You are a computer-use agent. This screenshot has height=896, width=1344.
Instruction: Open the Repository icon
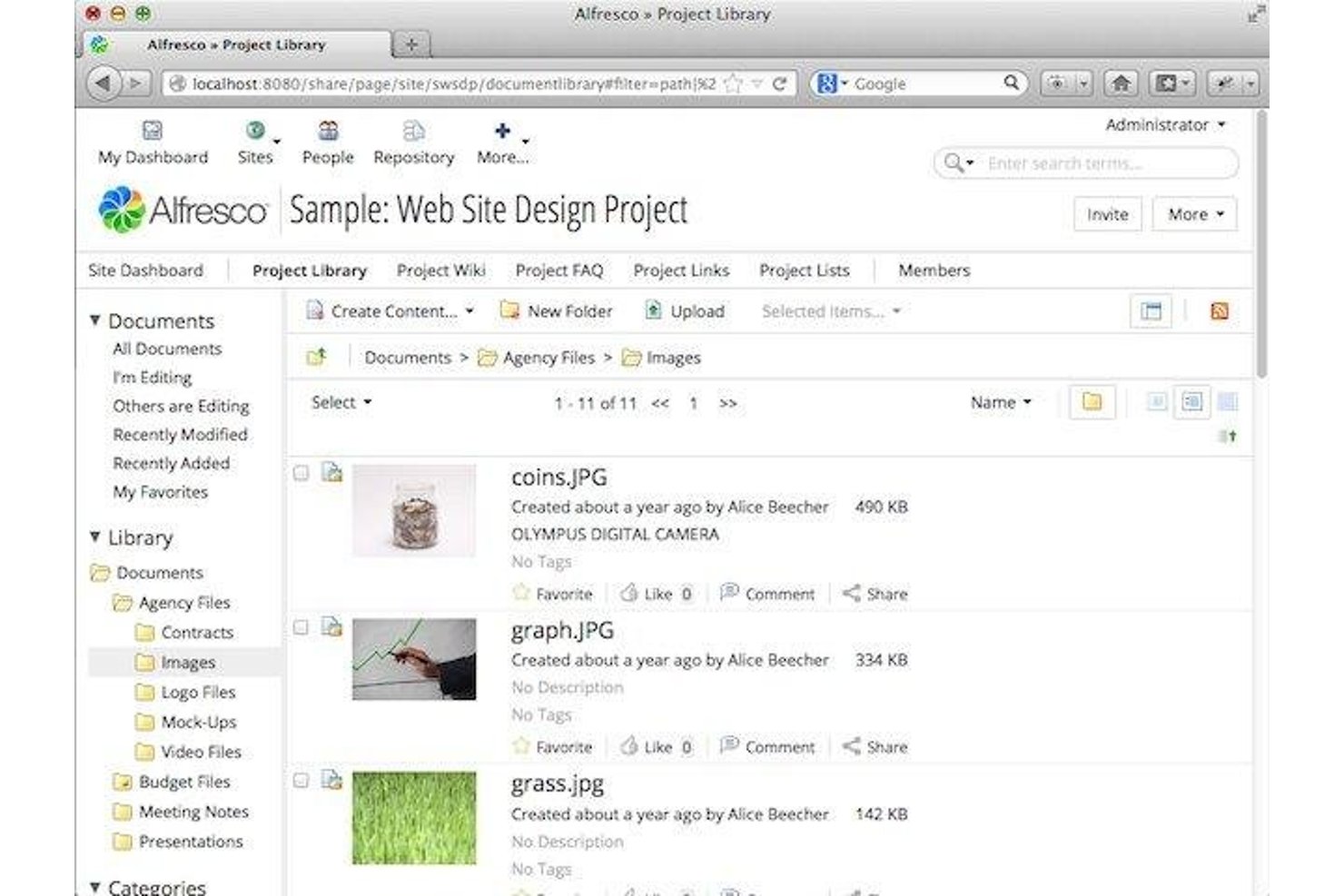pos(413,131)
